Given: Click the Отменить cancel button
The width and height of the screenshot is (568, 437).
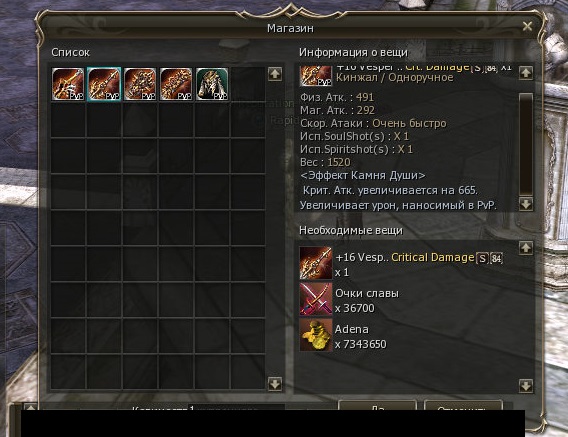Looking at the screenshot, I should point(463,405).
